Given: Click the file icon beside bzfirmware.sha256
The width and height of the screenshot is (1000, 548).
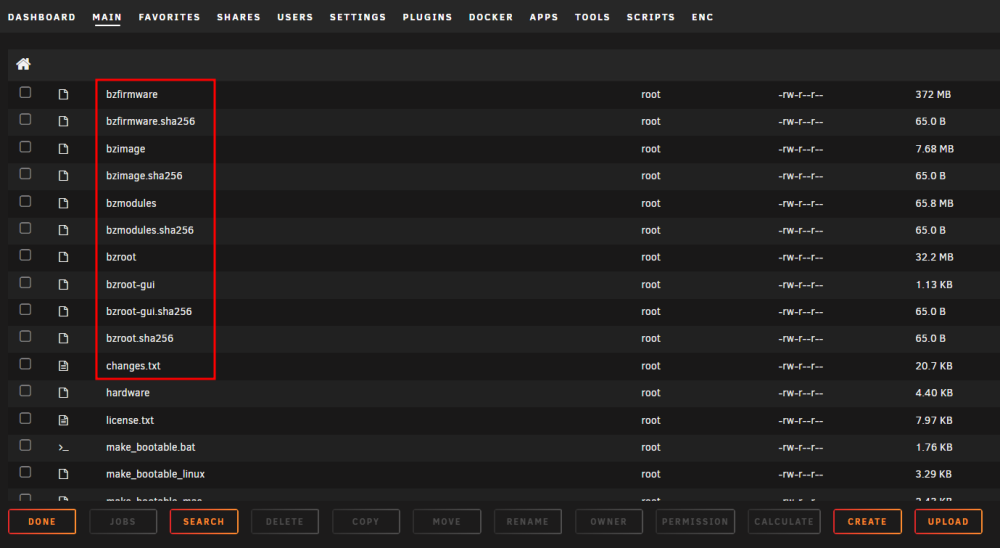Looking at the screenshot, I should coord(63,121).
